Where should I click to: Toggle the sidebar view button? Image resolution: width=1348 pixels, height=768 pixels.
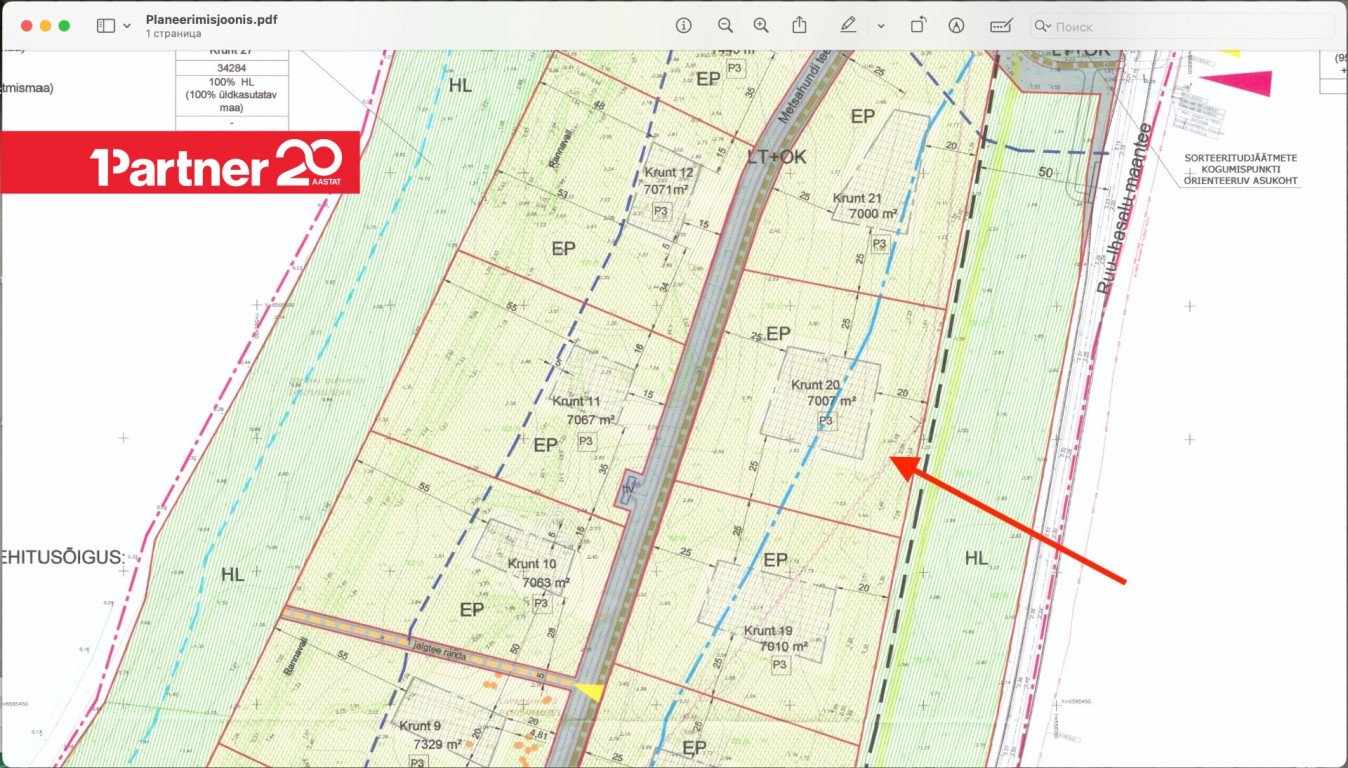pyautogui.click(x=105, y=26)
